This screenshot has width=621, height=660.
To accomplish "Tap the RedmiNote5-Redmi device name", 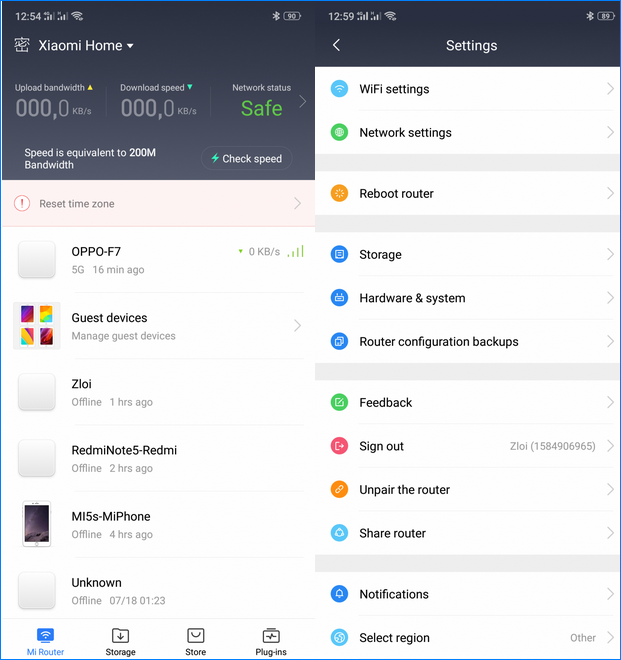I will [124, 450].
